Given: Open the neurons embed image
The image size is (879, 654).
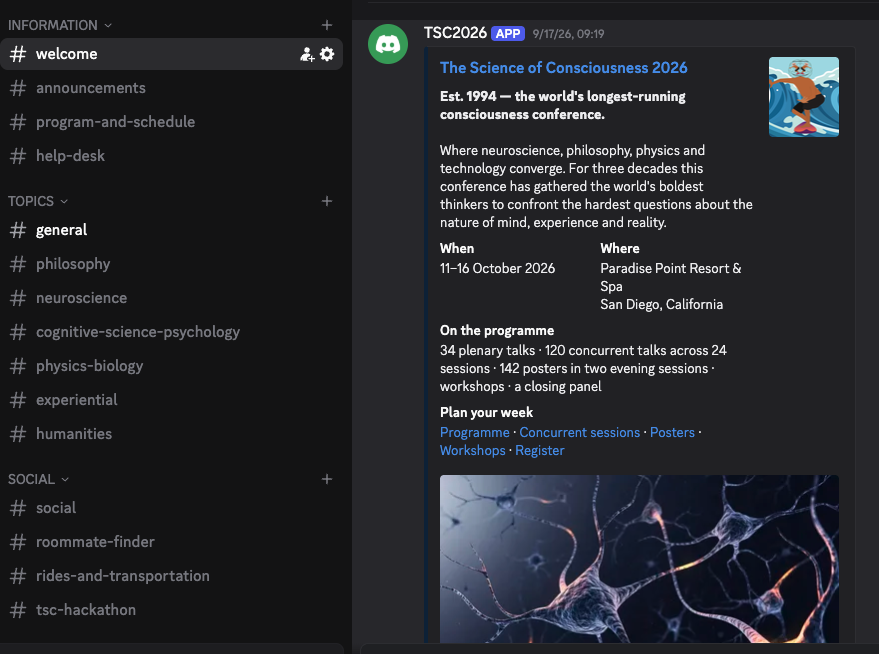Looking at the screenshot, I should [x=639, y=559].
